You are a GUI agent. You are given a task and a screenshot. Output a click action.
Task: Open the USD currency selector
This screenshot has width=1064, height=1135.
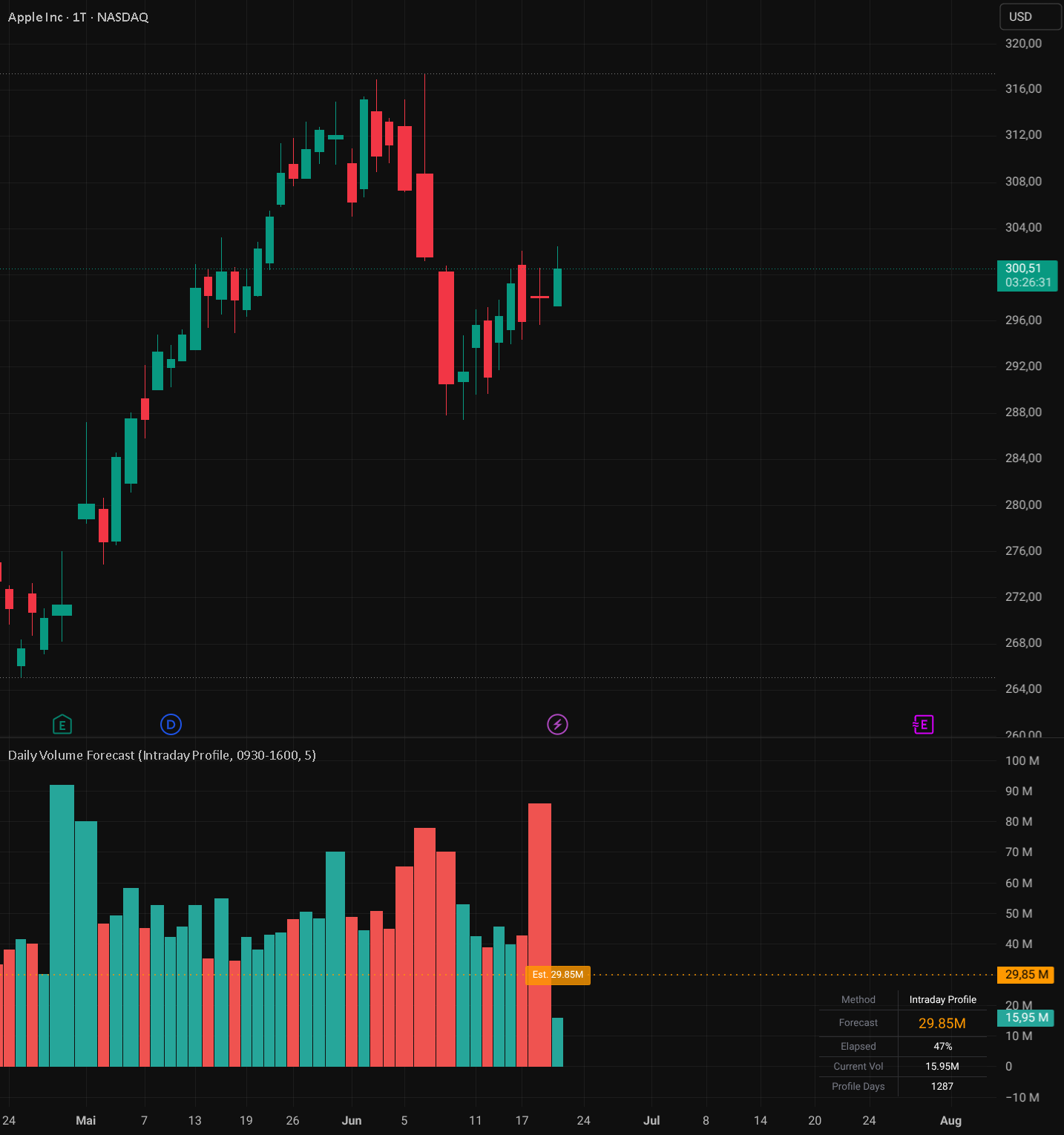(x=1030, y=16)
